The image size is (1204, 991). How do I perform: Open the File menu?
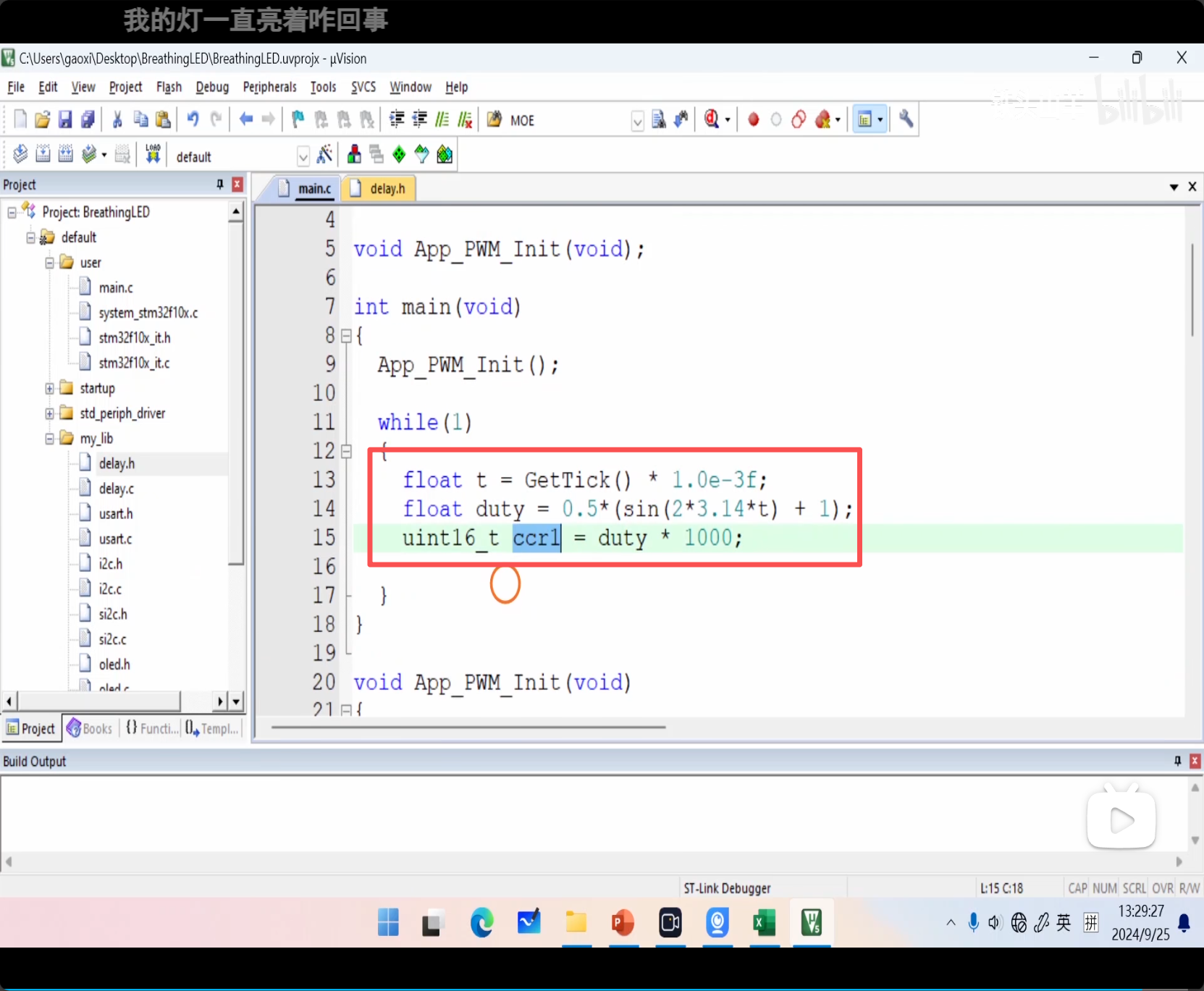coord(16,87)
